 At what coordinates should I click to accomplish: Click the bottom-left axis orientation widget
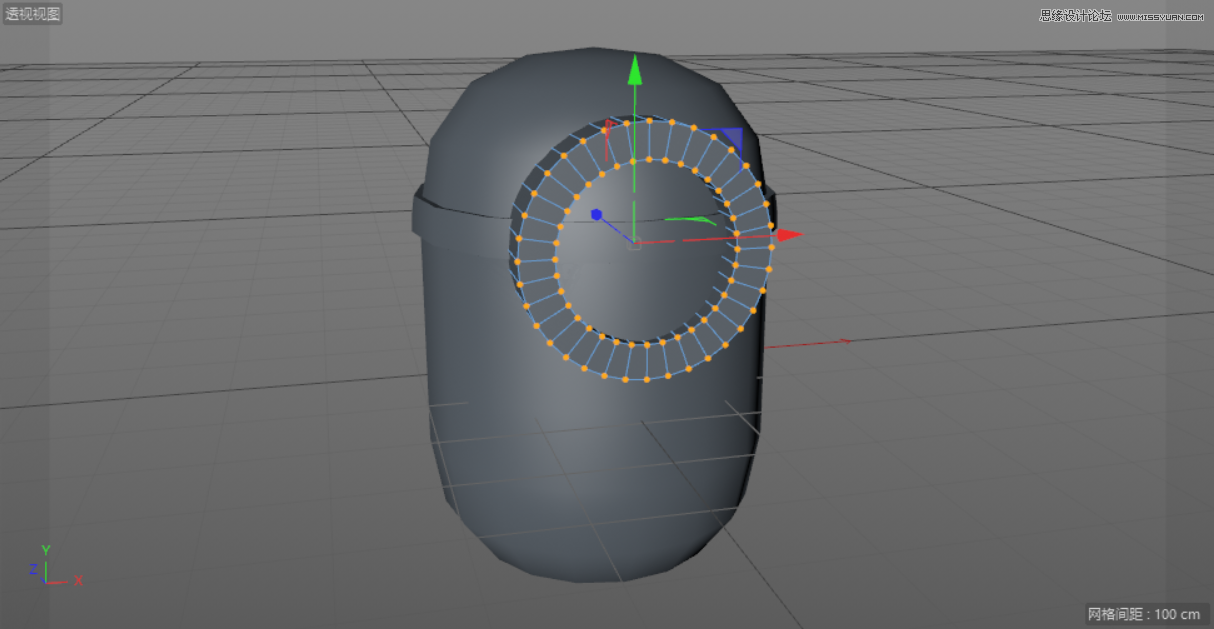(45, 580)
